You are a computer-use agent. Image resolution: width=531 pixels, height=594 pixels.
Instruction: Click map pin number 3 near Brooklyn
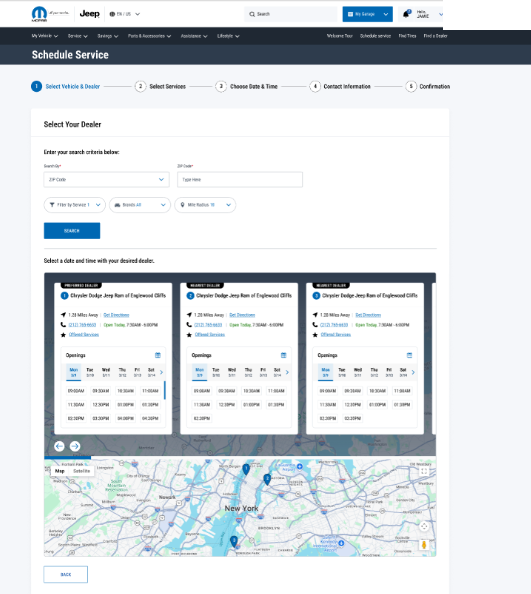pos(234,541)
